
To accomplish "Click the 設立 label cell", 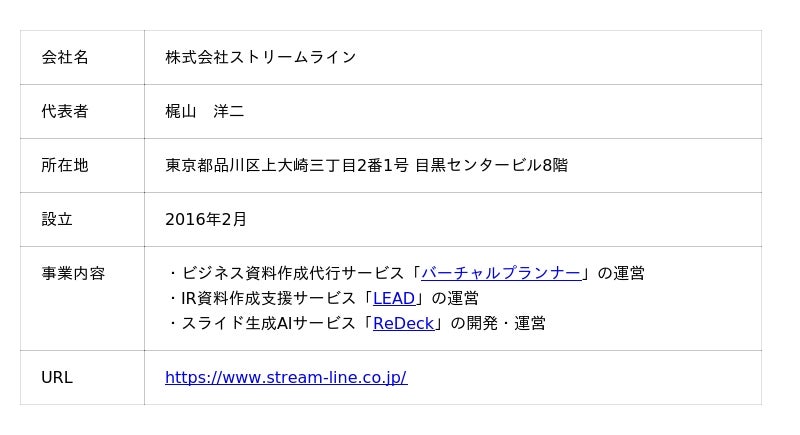I will pyautogui.click(x=57, y=219).
